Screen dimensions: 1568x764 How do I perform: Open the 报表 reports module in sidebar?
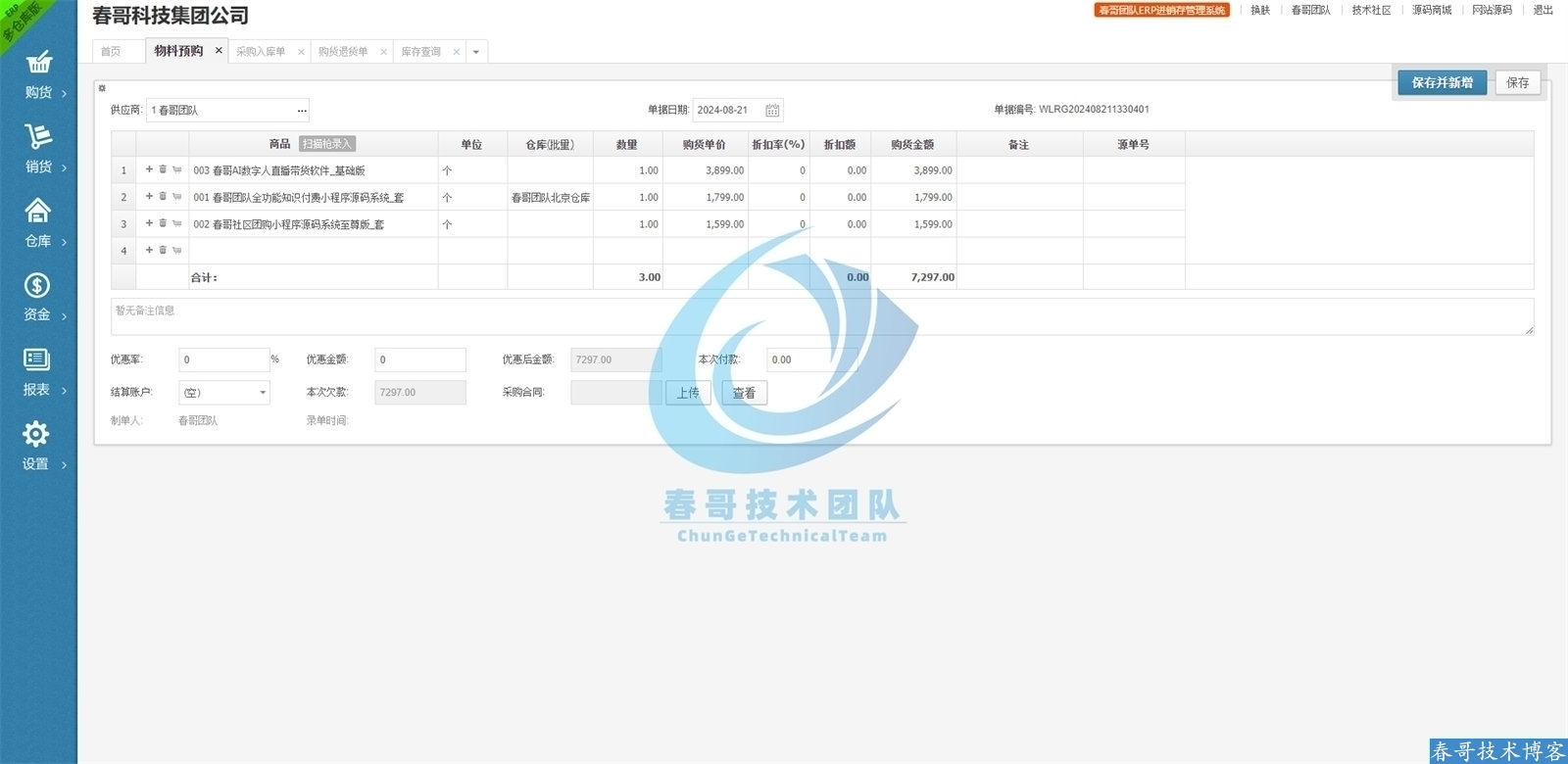point(38,372)
